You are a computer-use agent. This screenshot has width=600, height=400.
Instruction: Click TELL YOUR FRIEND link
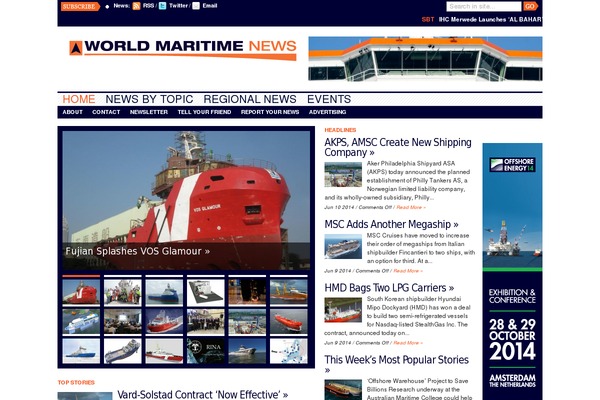204,112
